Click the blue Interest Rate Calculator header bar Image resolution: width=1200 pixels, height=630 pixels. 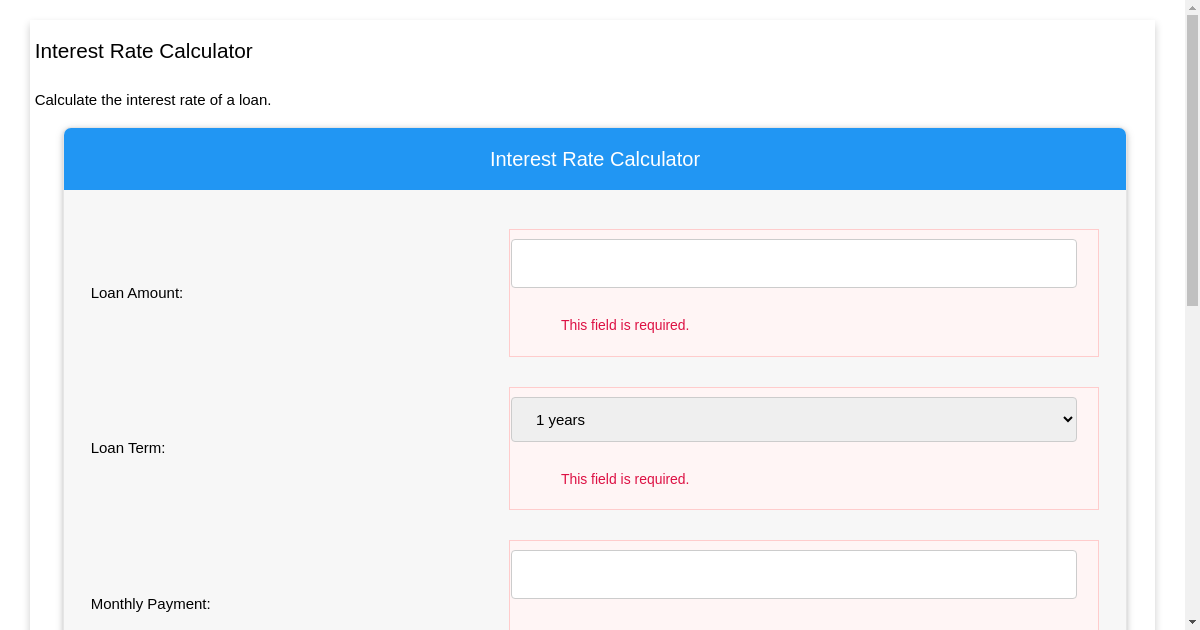pyautogui.click(x=594, y=159)
